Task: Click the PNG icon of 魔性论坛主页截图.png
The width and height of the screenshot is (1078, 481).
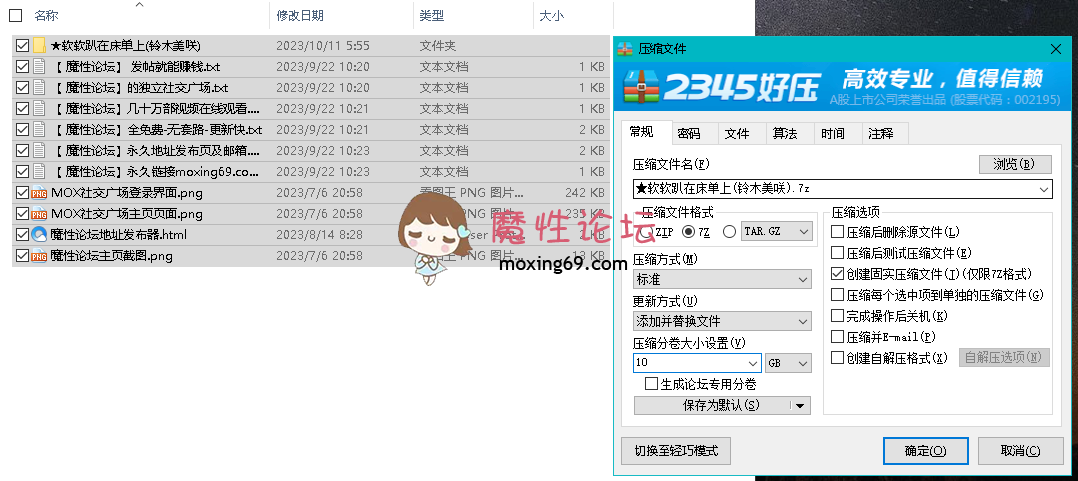Action: (x=39, y=256)
